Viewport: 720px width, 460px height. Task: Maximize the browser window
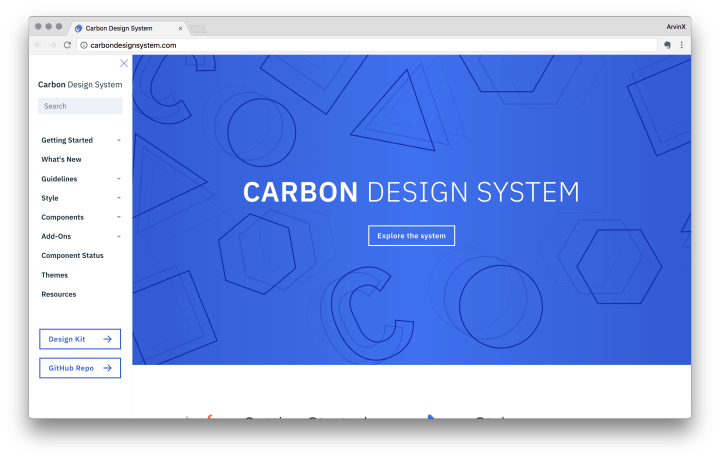59,26
